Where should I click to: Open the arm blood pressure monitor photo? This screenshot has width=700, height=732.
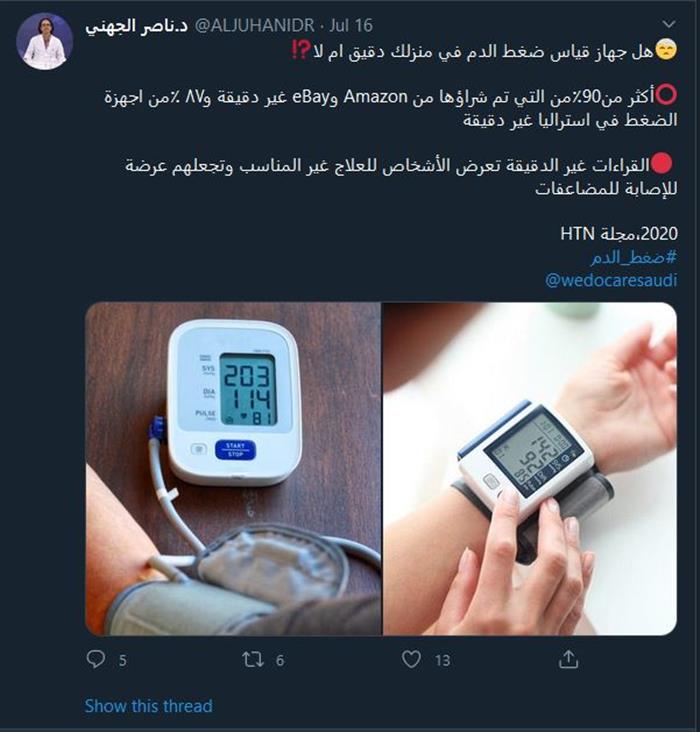tap(233, 469)
